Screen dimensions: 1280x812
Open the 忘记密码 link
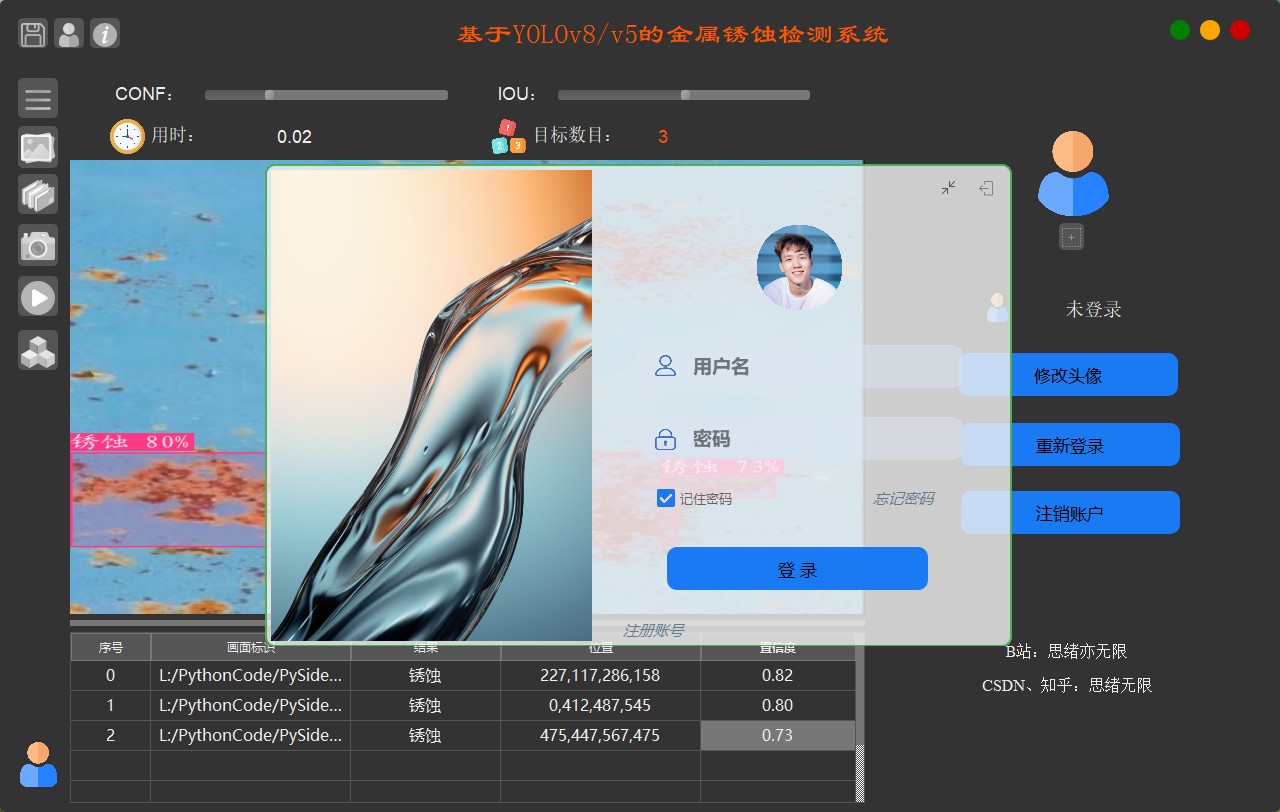pos(903,498)
